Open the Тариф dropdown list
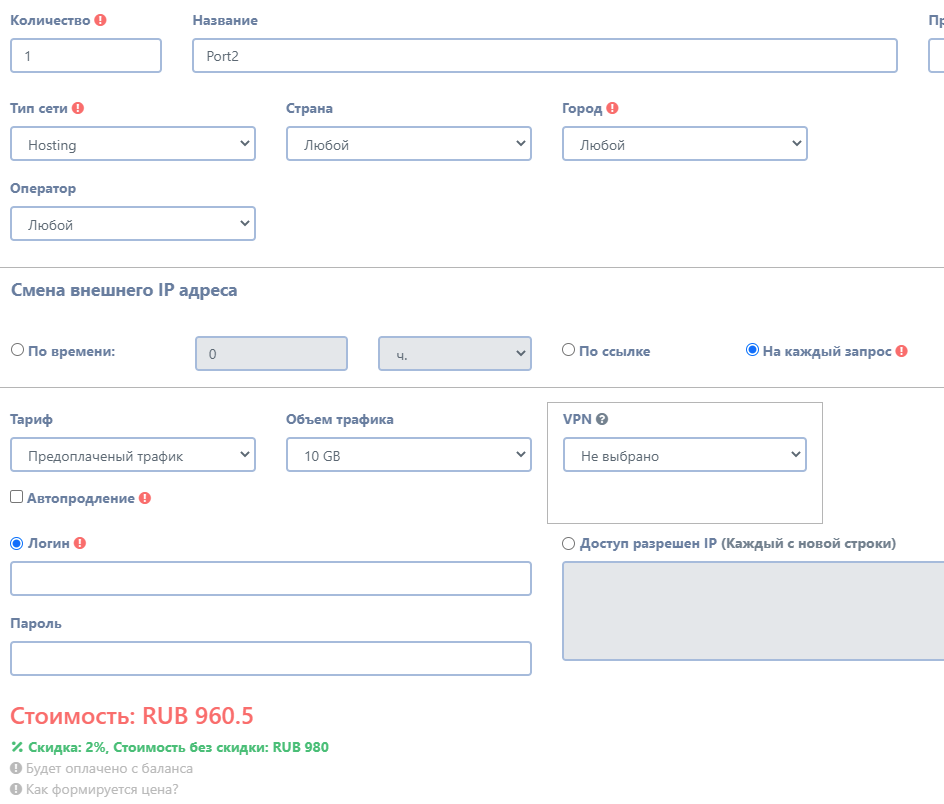The image size is (944, 804). 133,455
